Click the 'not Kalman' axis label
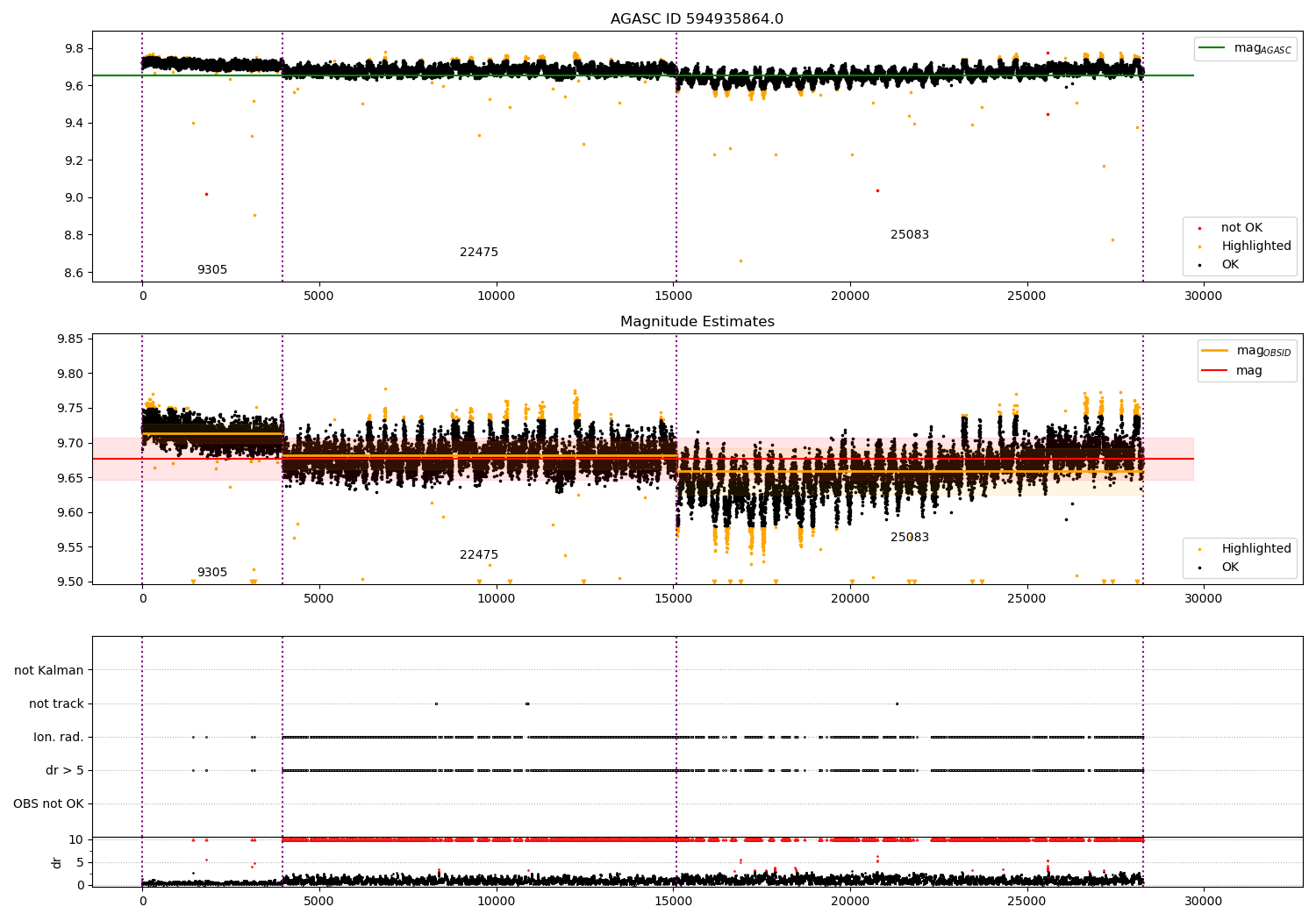 (x=49, y=671)
